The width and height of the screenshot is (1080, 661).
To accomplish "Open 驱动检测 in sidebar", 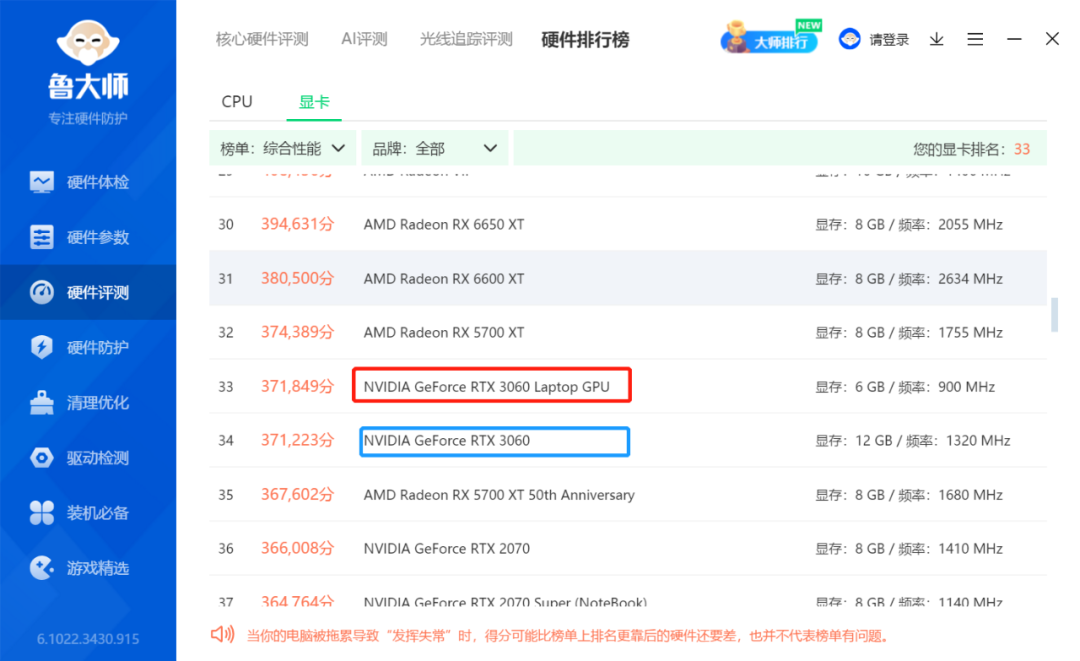I will tap(88, 457).
